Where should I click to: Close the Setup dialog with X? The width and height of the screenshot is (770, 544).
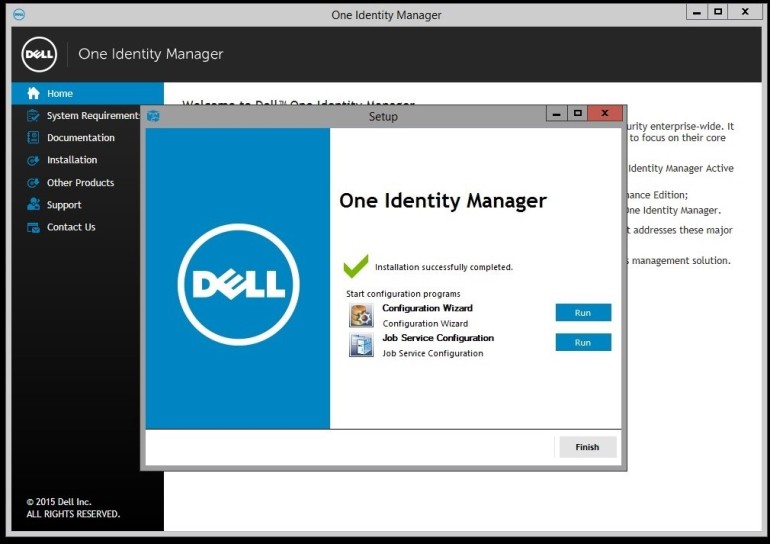tap(605, 113)
